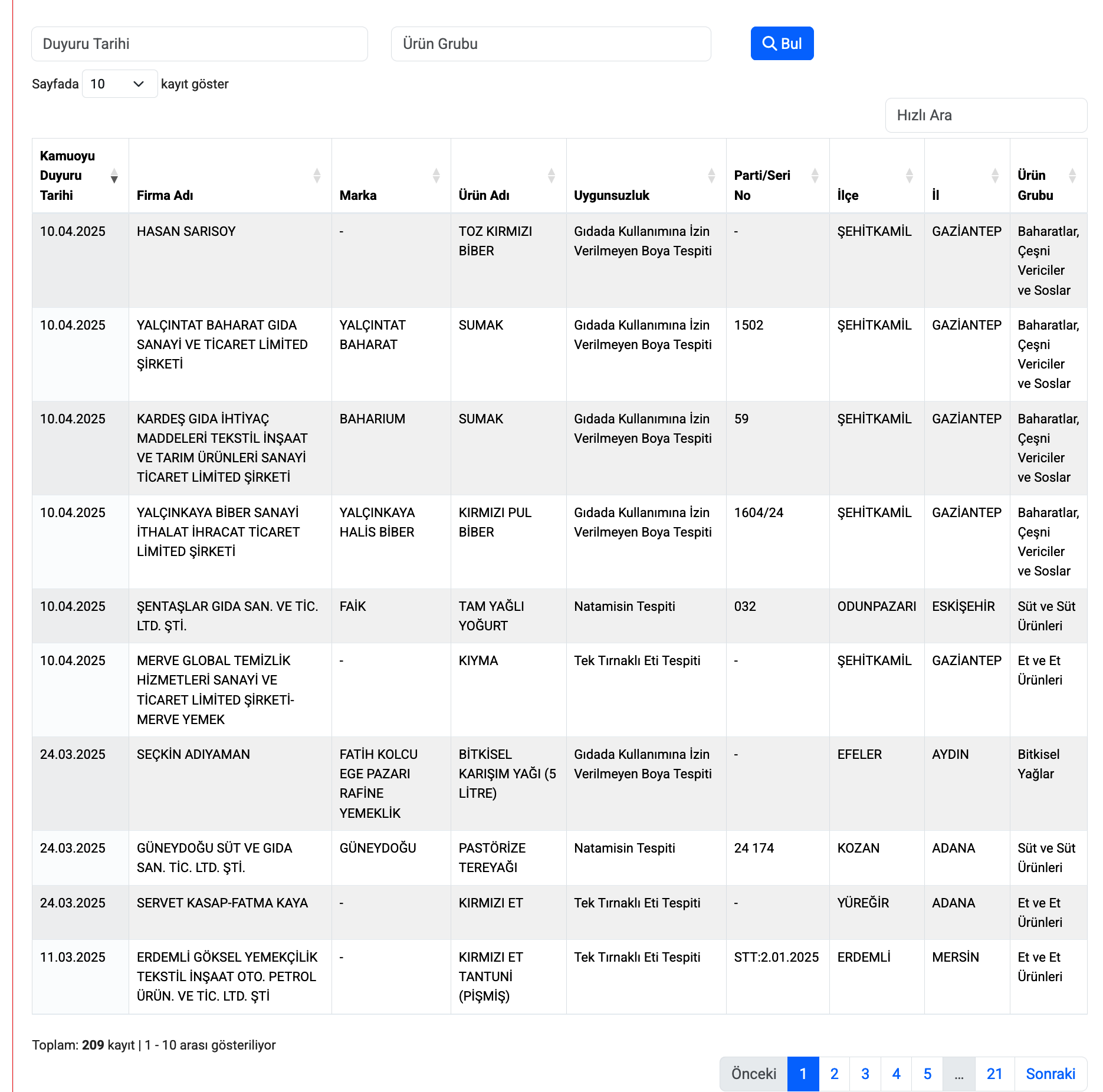The height and width of the screenshot is (1092, 1103).
Task: Sort table by Marka arrows
Action: (436, 176)
